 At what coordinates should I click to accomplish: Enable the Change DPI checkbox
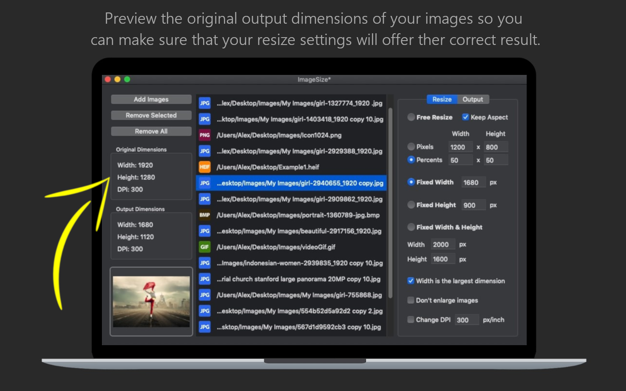(x=410, y=320)
